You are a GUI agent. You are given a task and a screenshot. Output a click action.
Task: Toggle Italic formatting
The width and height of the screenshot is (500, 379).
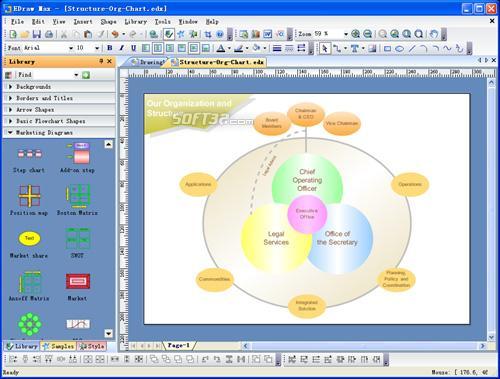(122, 48)
